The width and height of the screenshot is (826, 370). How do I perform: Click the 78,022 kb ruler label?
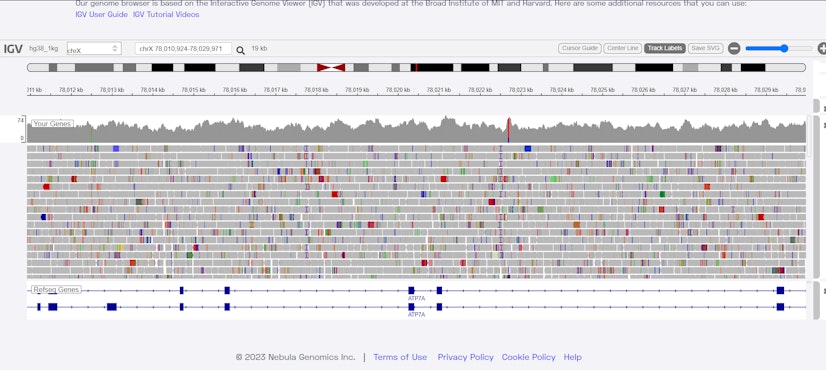pyautogui.click(x=480, y=90)
